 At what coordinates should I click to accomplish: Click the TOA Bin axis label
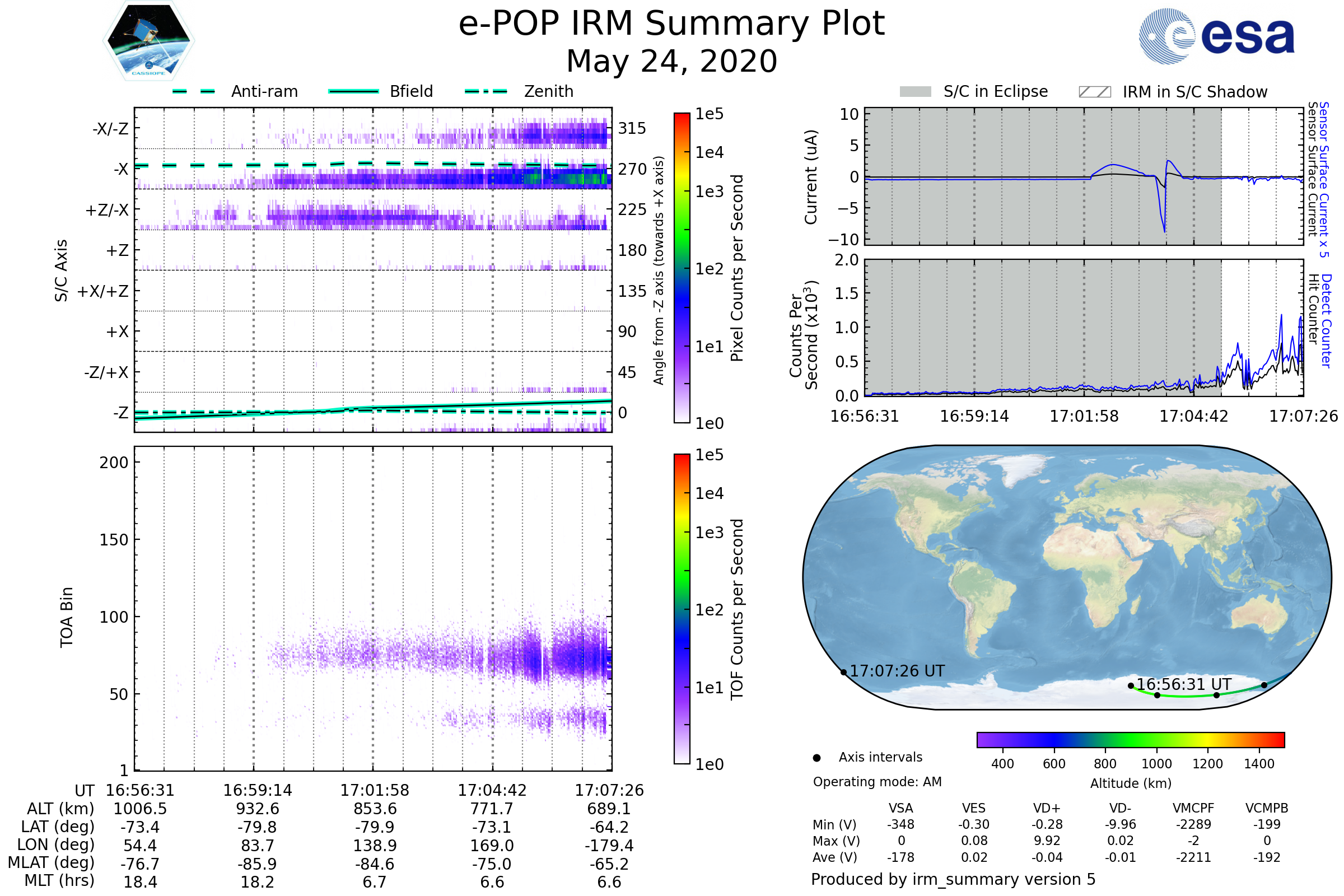[67, 617]
